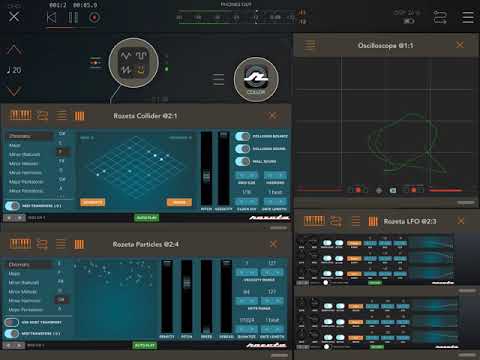Adjust the Velocity slider in Collider
The image size is (480, 360).
click(x=224, y=168)
